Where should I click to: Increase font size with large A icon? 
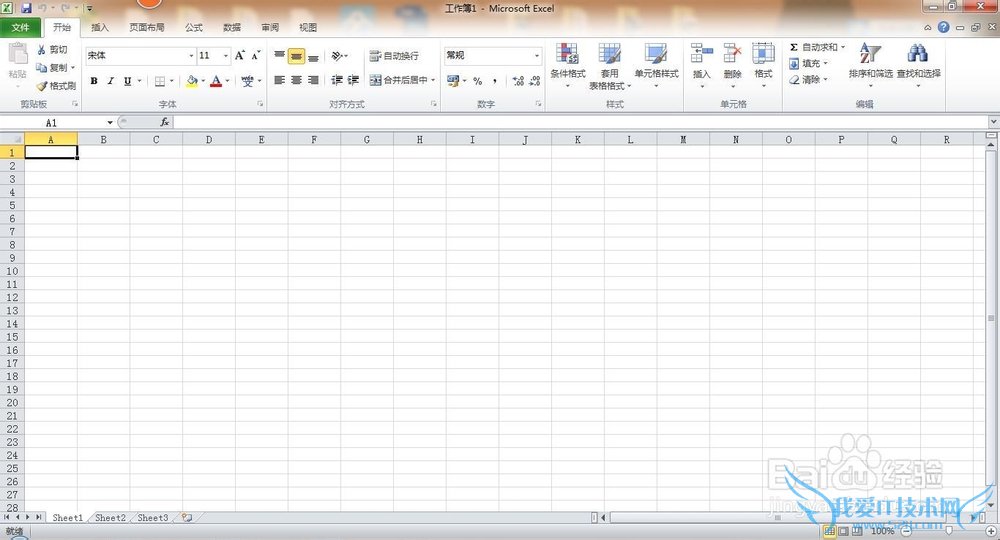click(239, 55)
